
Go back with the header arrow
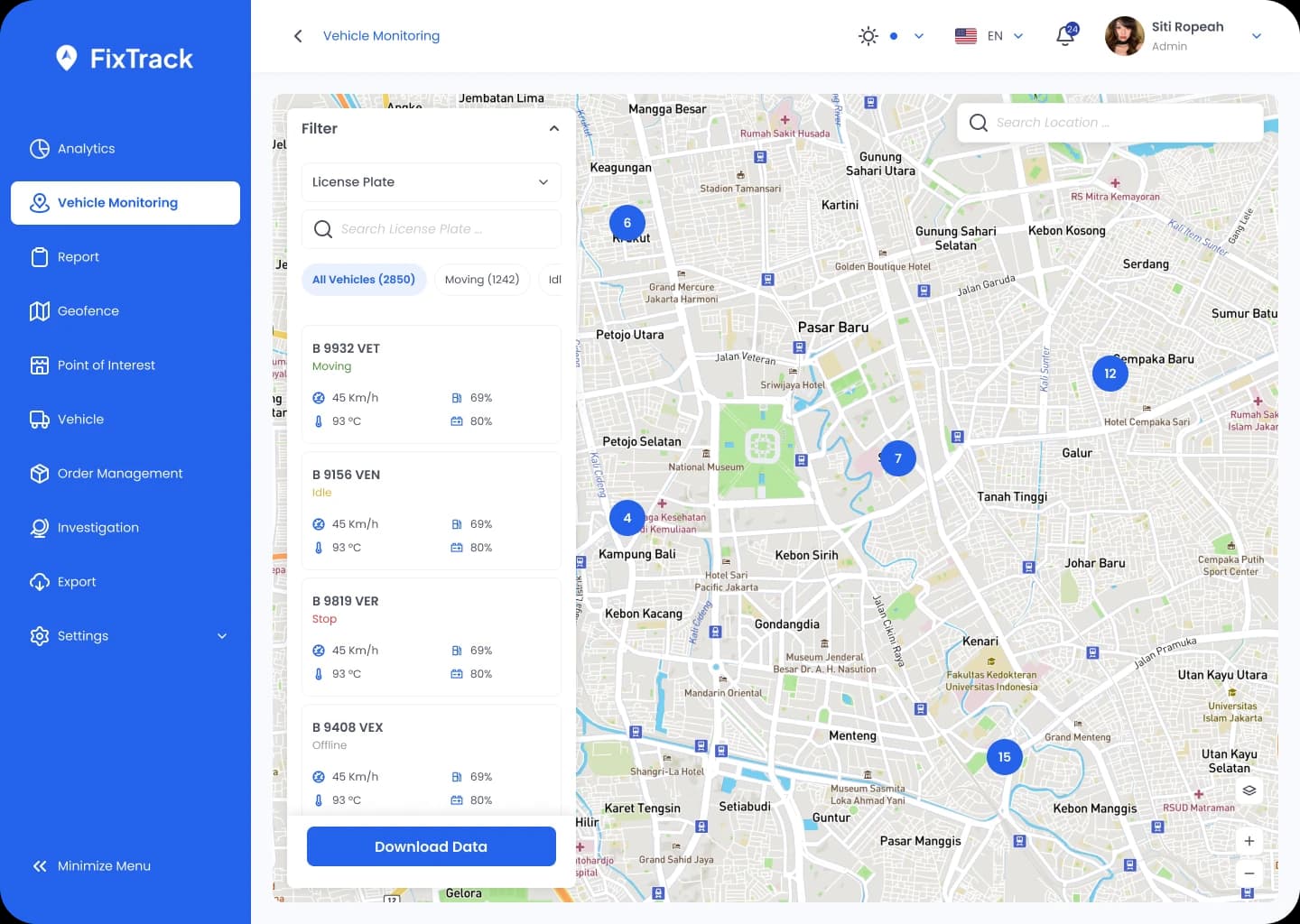tap(298, 36)
